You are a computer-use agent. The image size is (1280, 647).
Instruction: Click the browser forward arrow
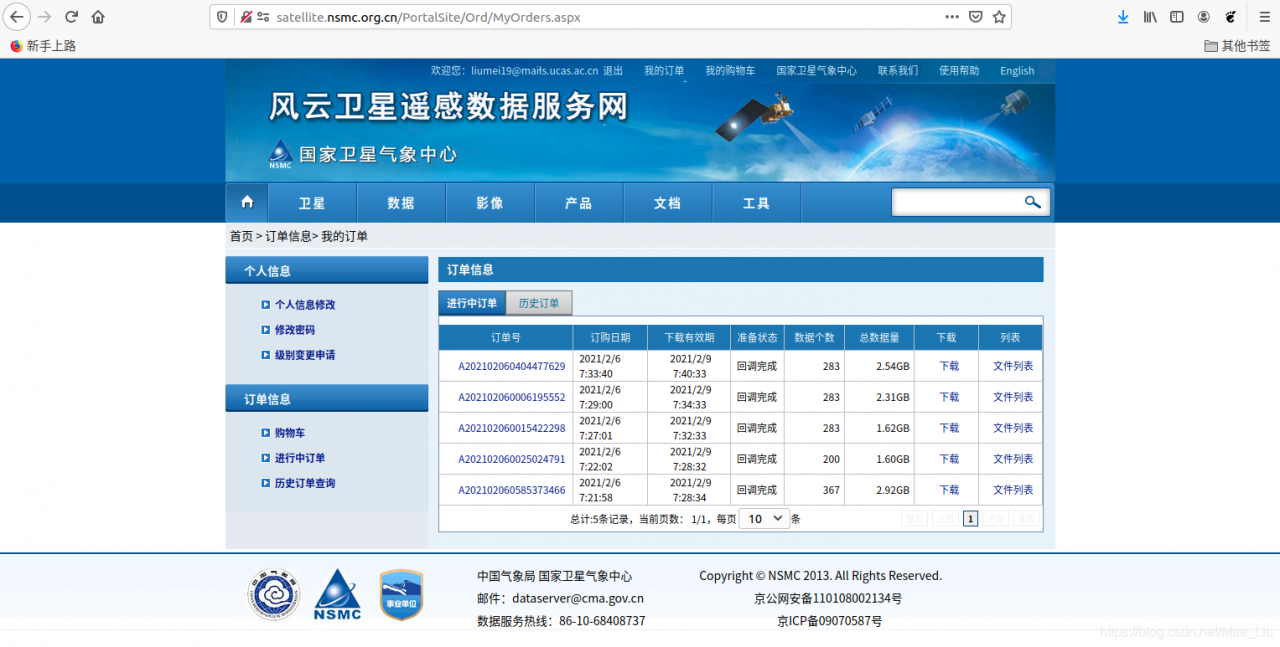tap(44, 17)
